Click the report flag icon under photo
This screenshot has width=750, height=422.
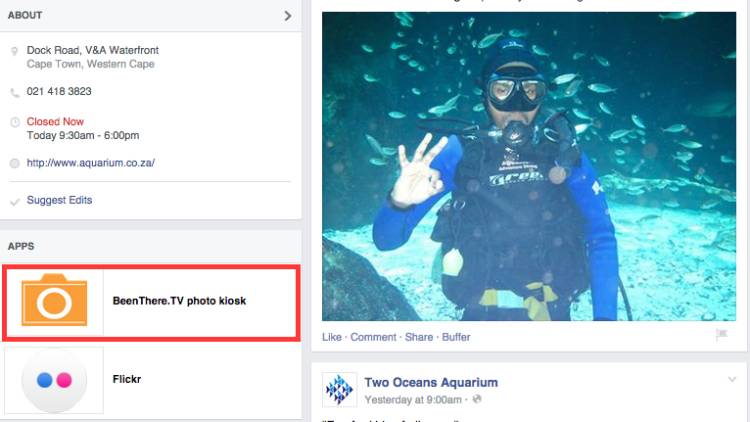(721, 334)
